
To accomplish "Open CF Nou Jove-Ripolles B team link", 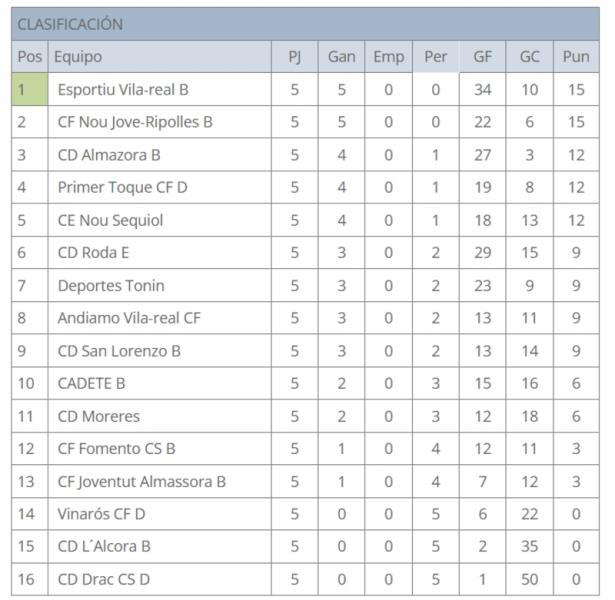I will (135, 122).
